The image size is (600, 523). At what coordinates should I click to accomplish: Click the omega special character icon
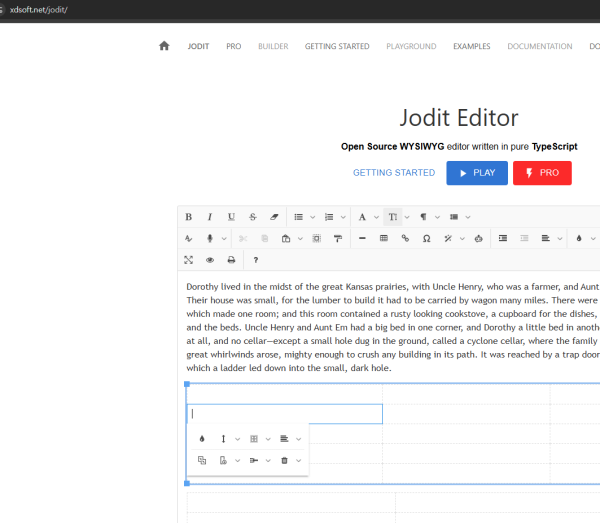click(427, 239)
